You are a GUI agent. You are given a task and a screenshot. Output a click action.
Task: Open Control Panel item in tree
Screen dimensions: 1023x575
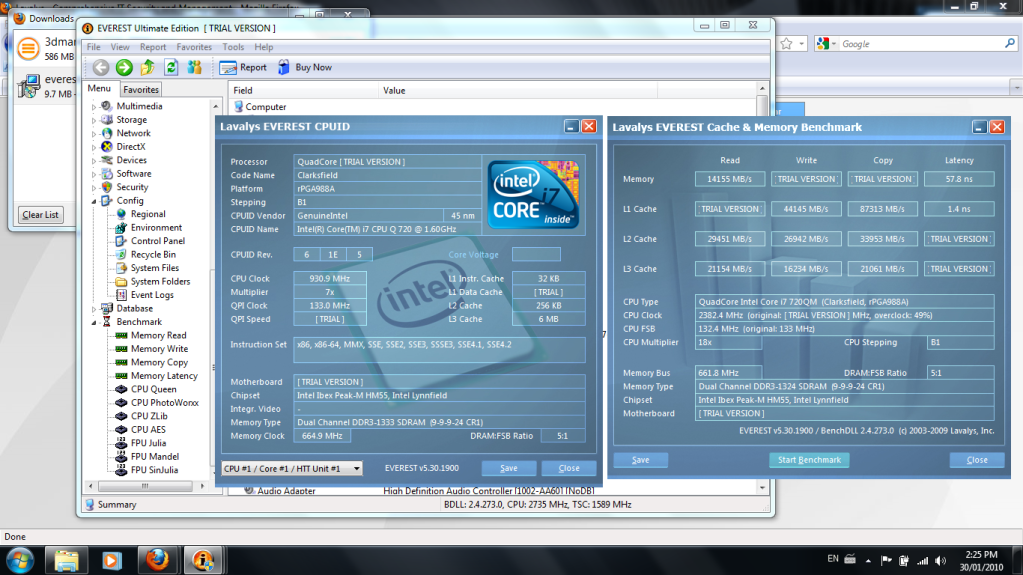click(x=157, y=241)
